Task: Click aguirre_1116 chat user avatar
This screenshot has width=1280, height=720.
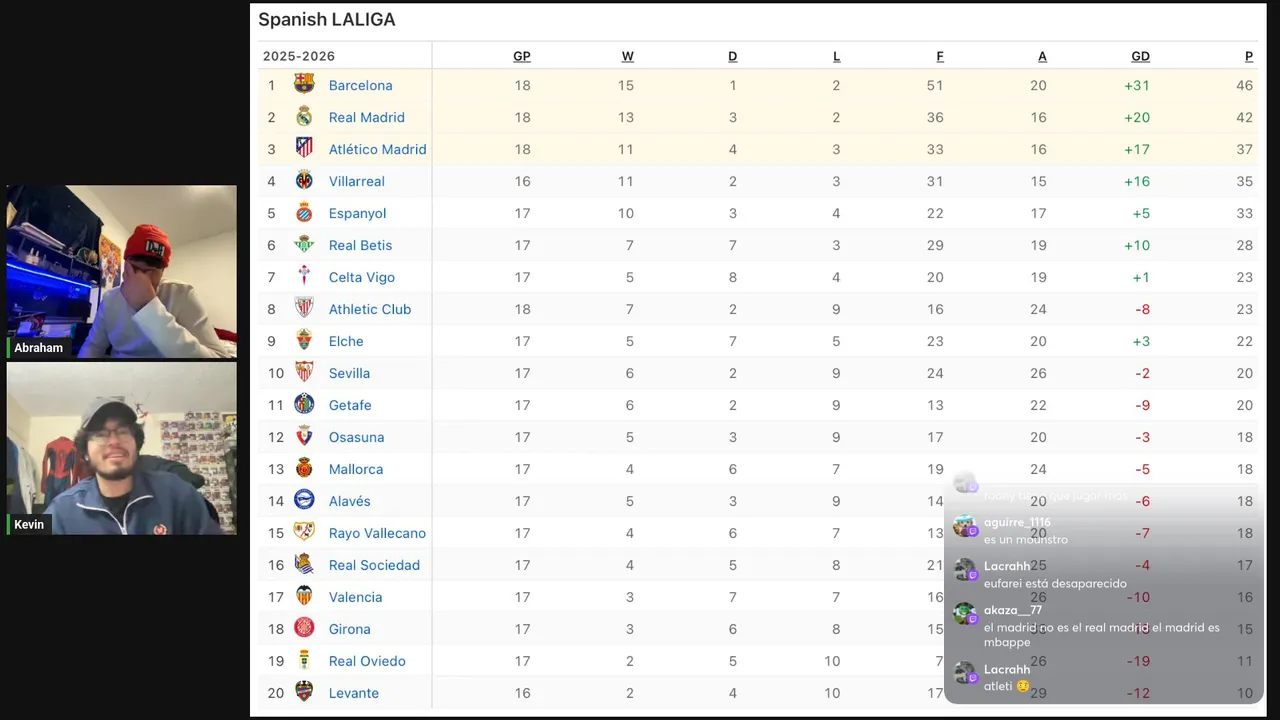Action: click(964, 526)
